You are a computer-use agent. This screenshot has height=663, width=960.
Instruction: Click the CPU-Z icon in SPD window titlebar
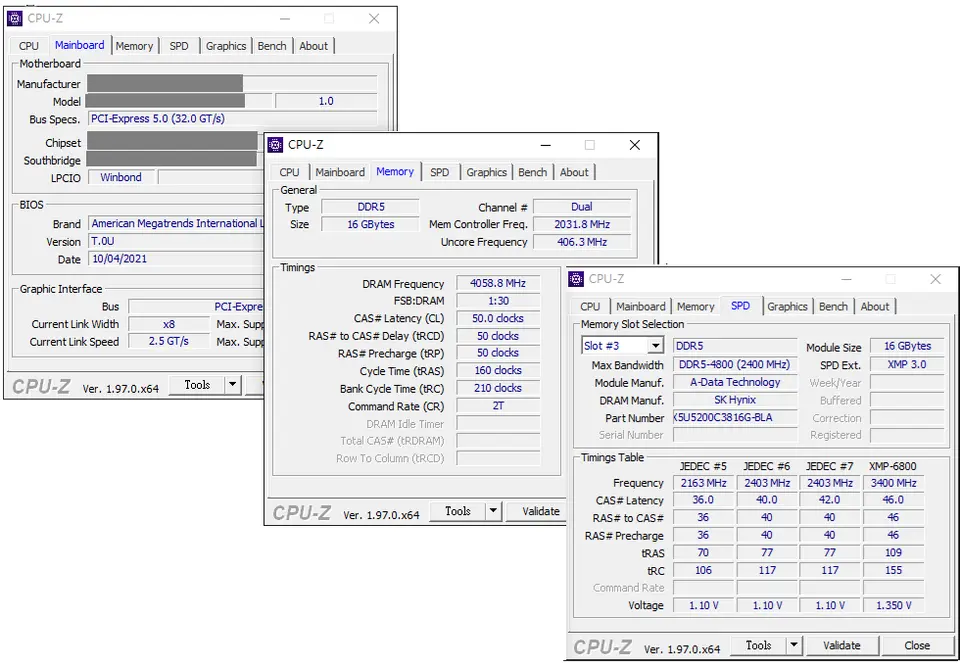(575, 279)
